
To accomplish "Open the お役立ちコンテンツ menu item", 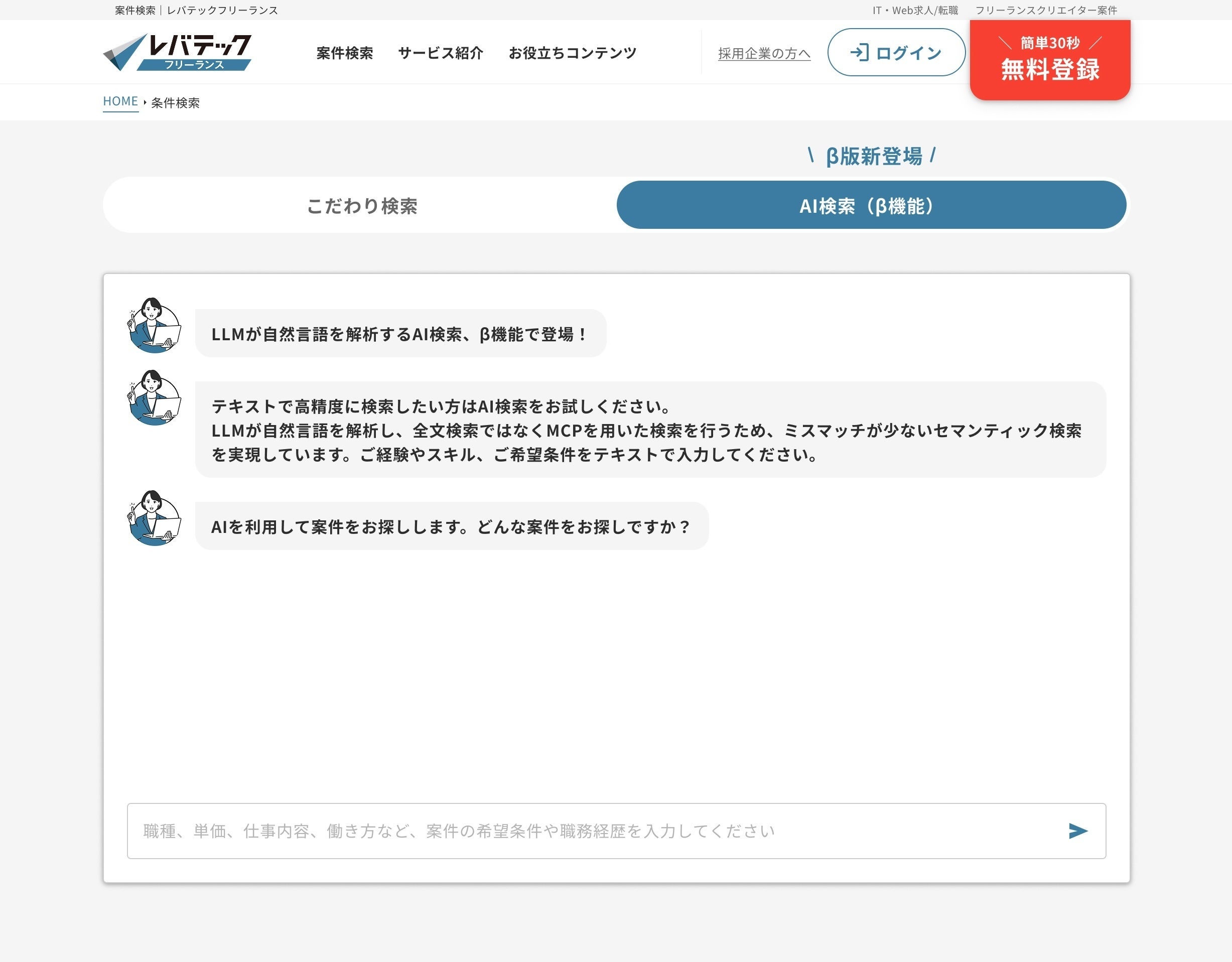I will 572,53.
